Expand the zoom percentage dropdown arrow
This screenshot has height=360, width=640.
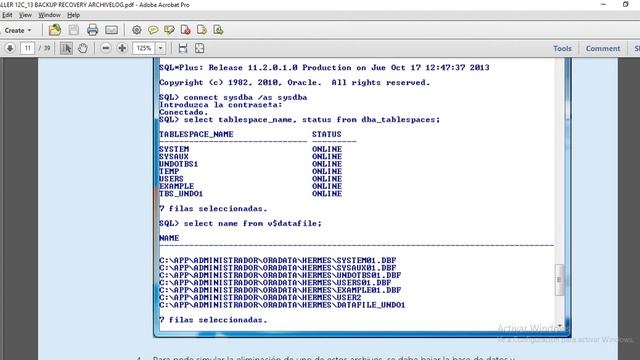160,48
